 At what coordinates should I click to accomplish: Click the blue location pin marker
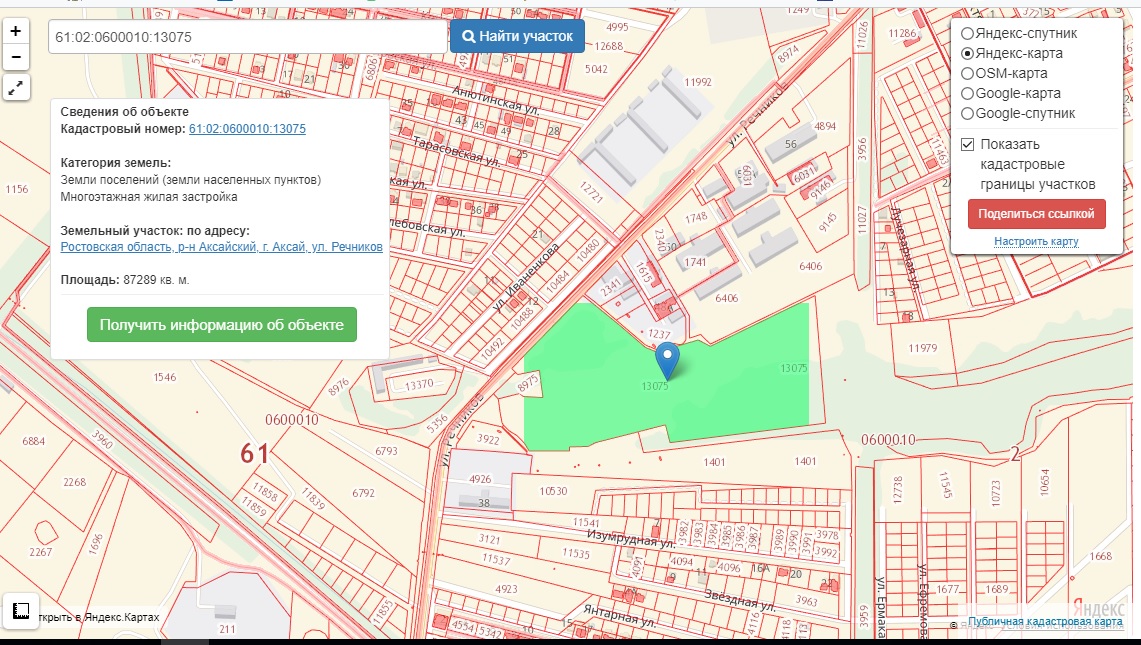tap(667, 359)
